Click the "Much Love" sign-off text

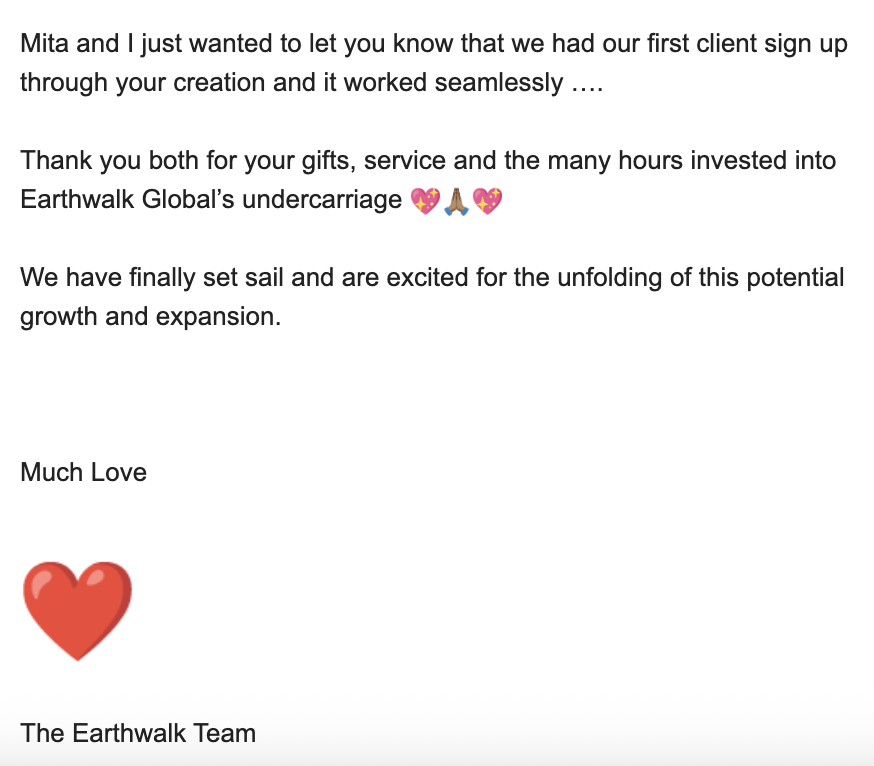tap(83, 472)
